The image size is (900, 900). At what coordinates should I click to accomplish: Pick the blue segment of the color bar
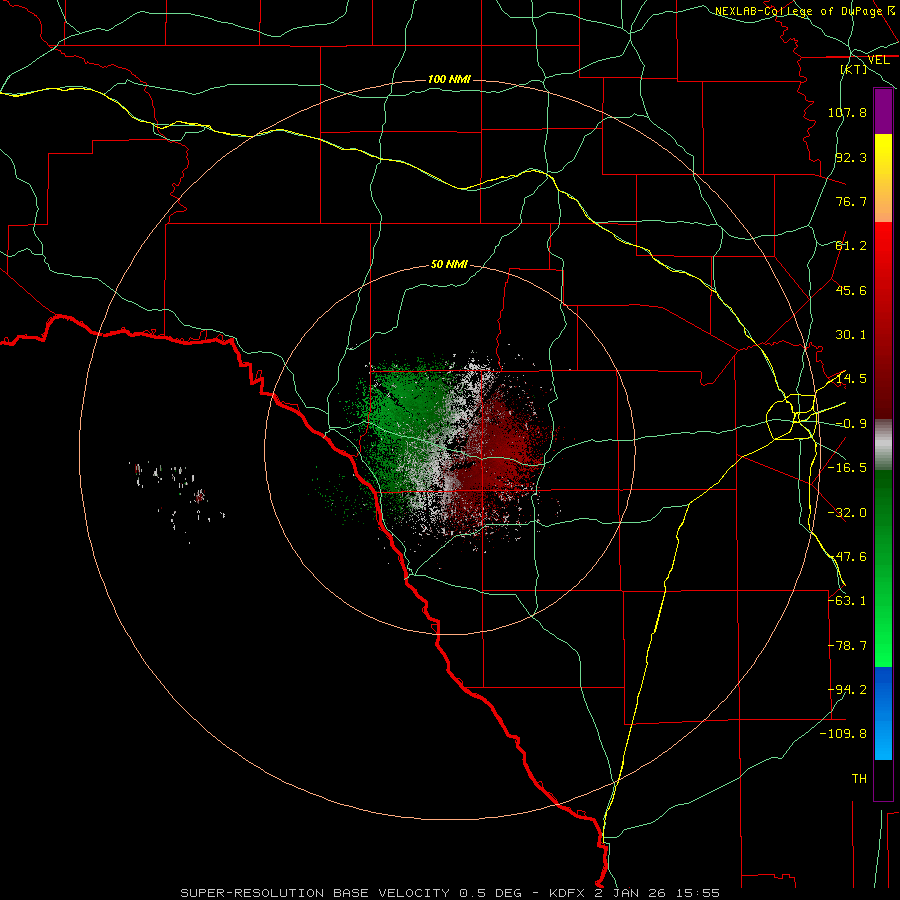click(883, 713)
